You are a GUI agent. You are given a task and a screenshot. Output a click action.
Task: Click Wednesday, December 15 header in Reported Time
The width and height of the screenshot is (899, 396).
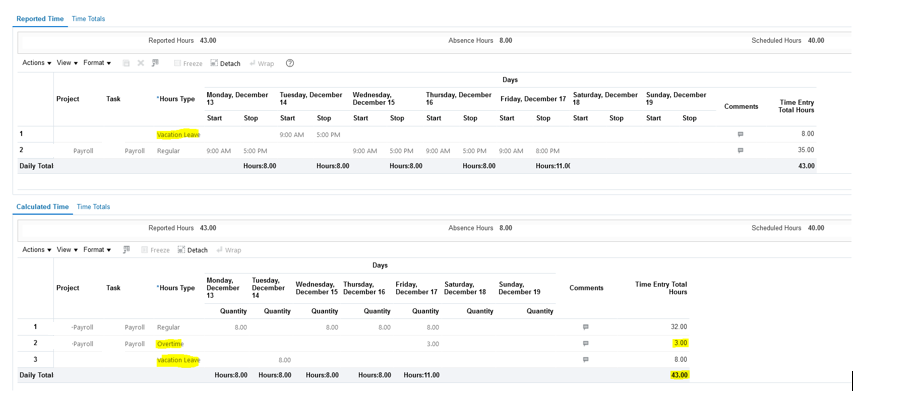coord(374,99)
